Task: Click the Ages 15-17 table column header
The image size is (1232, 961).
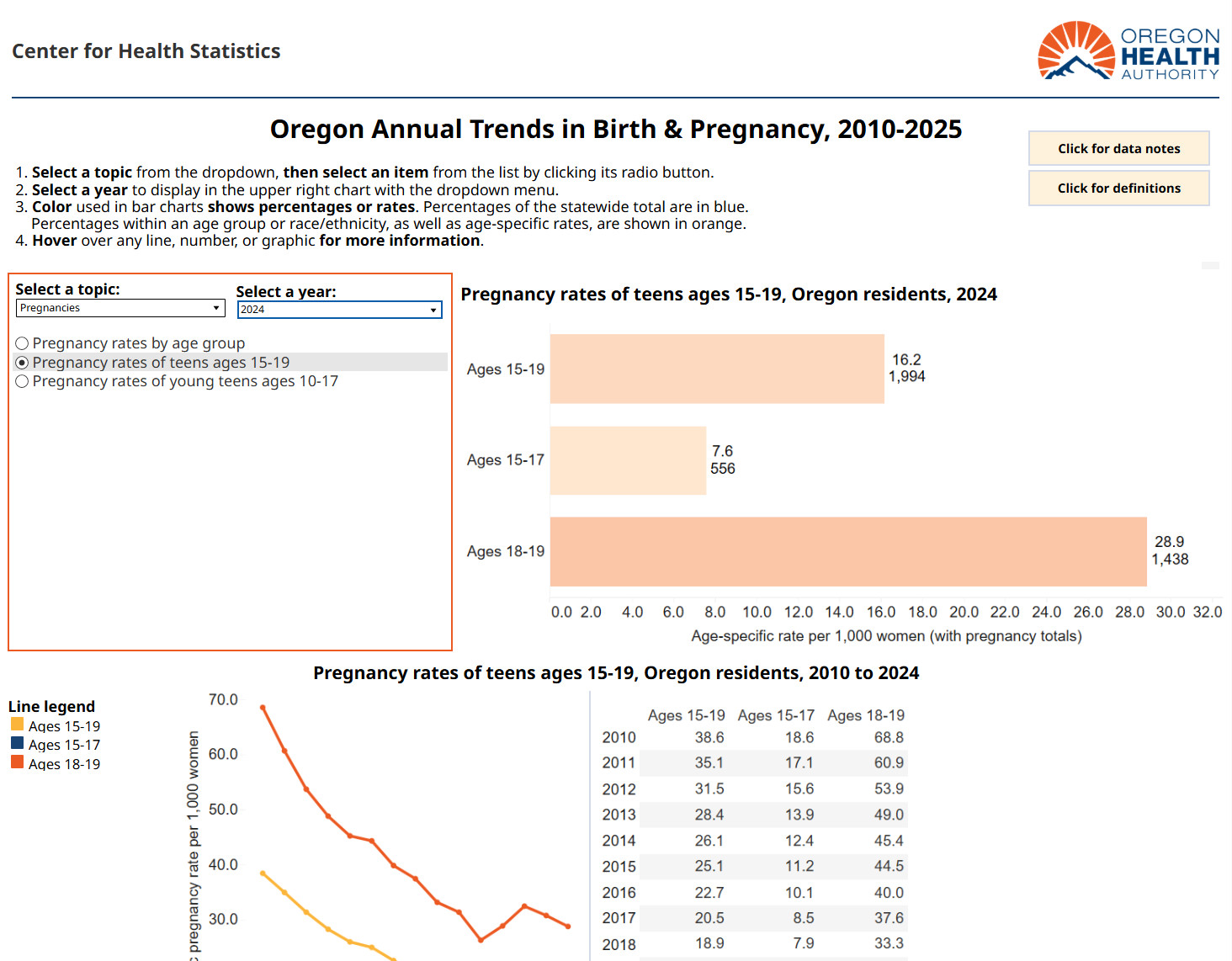Action: coord(776,715)
